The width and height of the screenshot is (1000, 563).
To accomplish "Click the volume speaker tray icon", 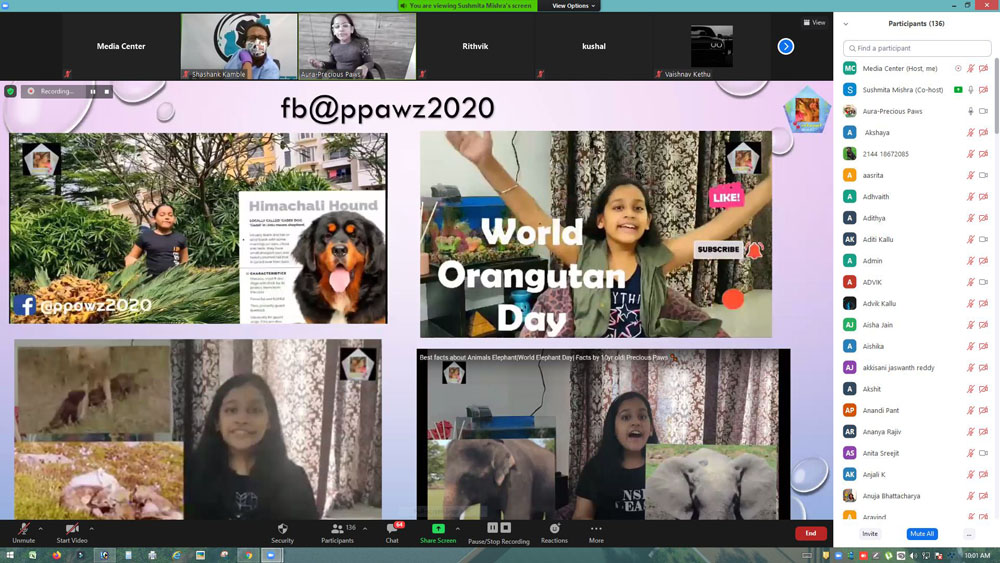I will (x=913, y=556).
